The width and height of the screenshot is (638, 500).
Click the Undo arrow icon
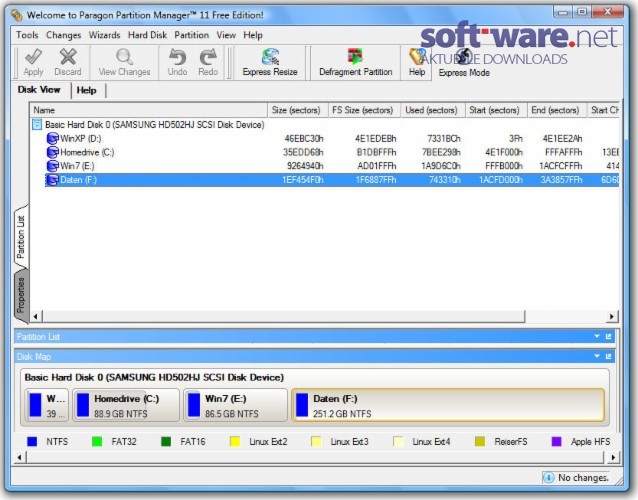point(177,57)
